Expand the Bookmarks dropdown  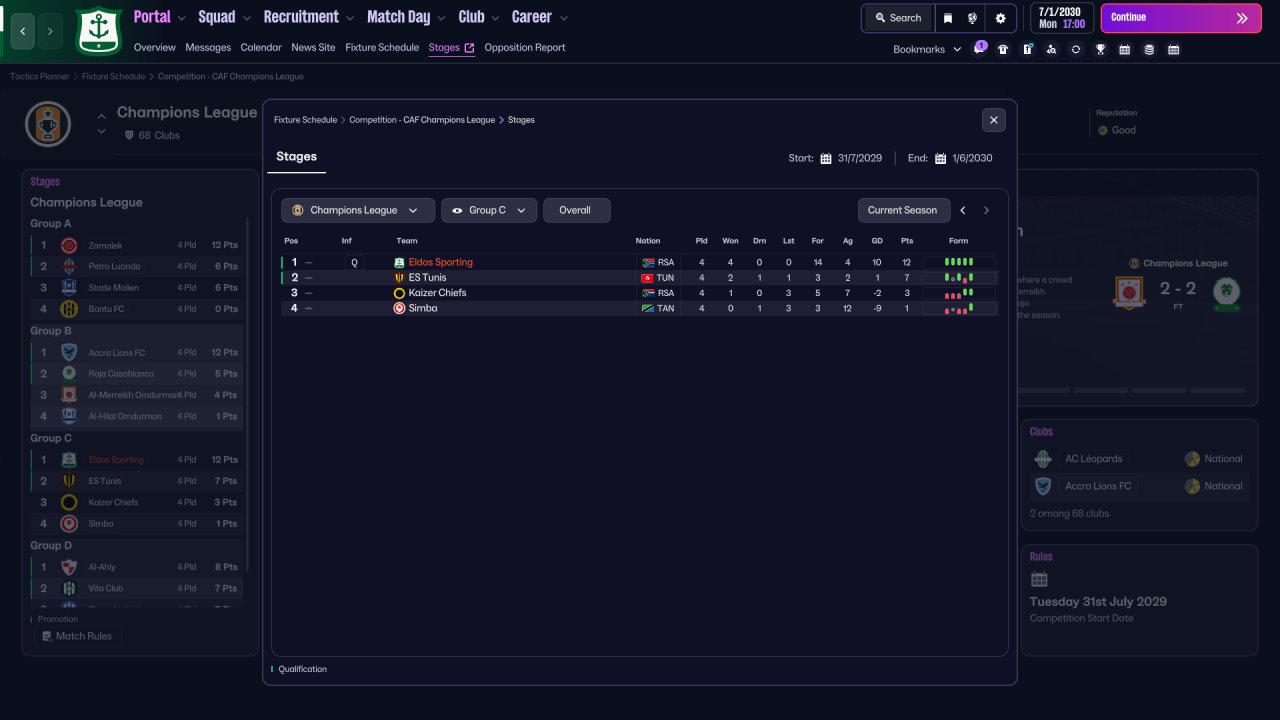pos(927,49)
